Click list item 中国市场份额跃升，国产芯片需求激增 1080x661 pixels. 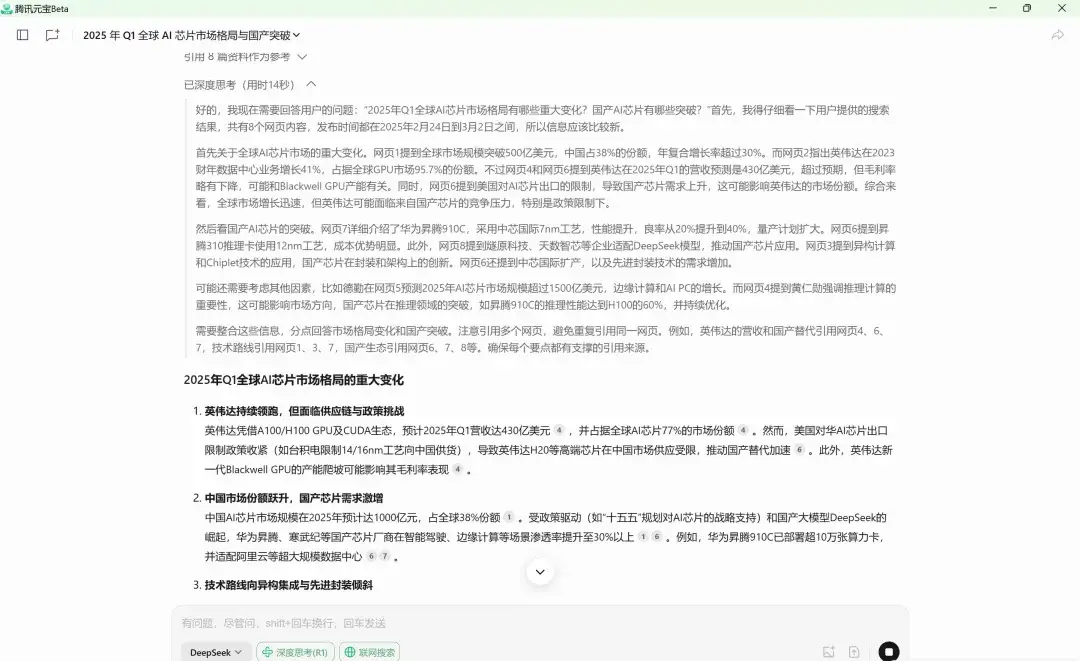click(x=293, y=498)
